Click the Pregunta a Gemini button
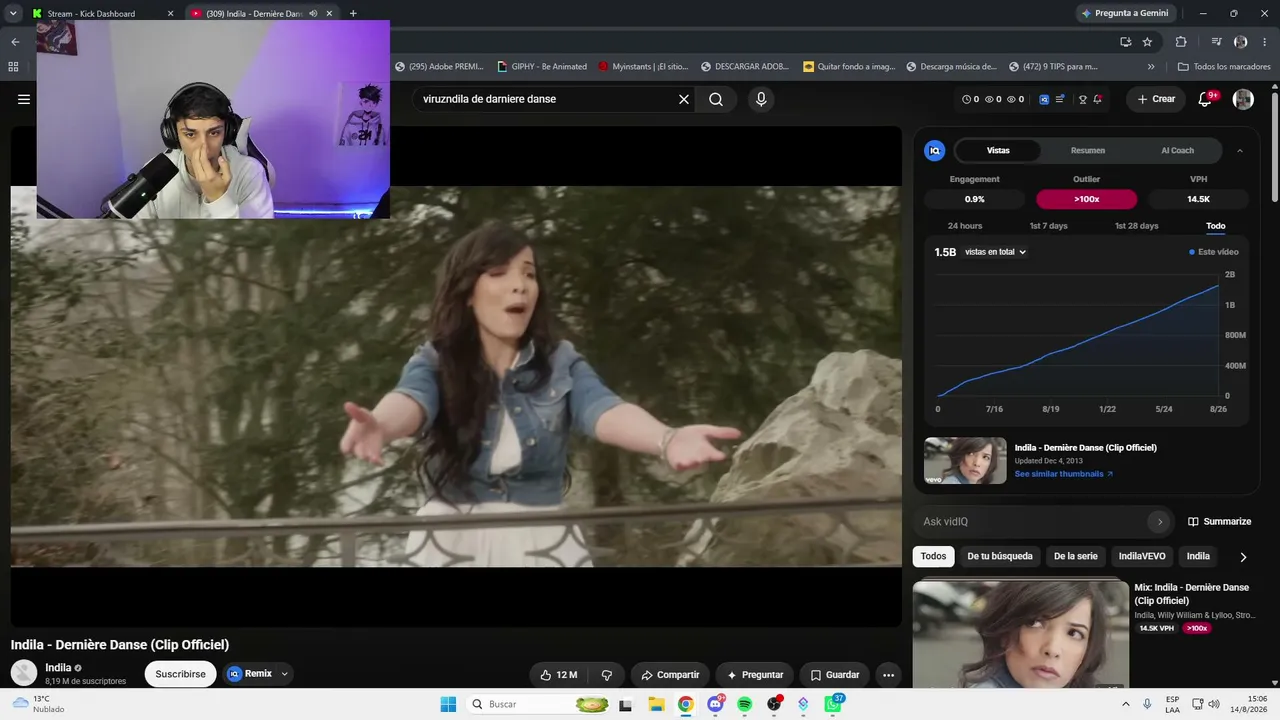Screen dimensions: 1280x720 pos(1124,13)
